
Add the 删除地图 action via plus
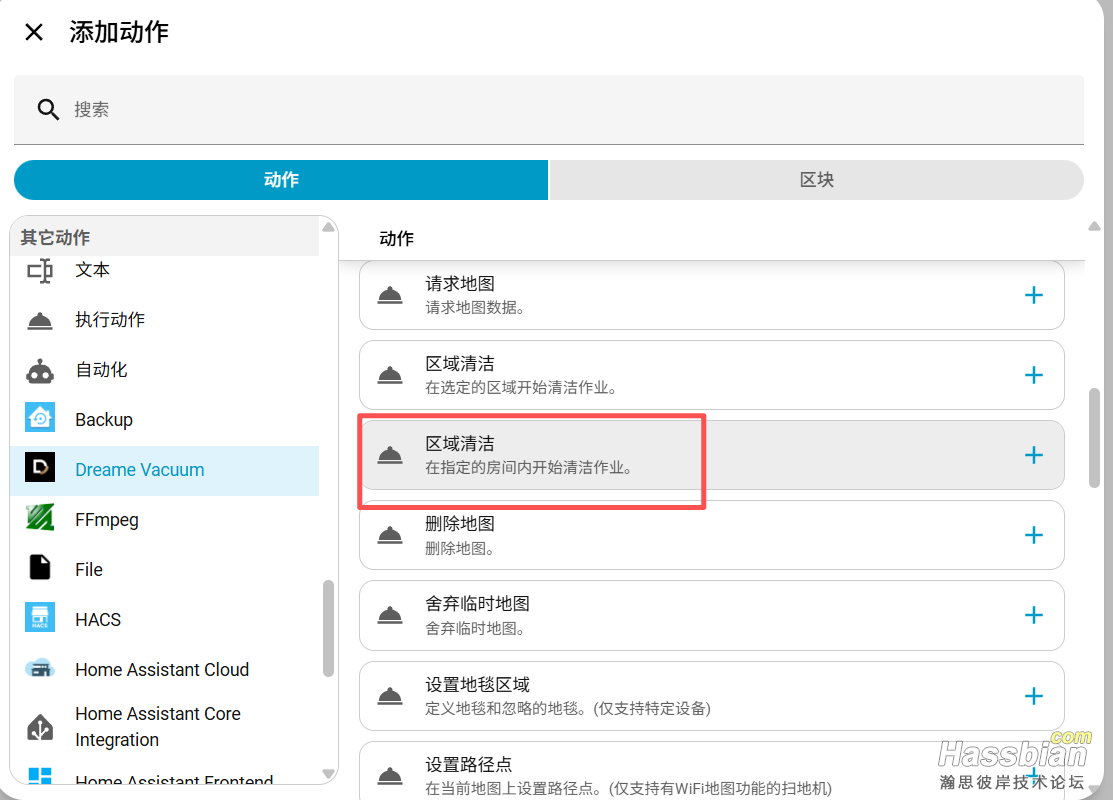pyautogui.click(x=1033, y=535)
